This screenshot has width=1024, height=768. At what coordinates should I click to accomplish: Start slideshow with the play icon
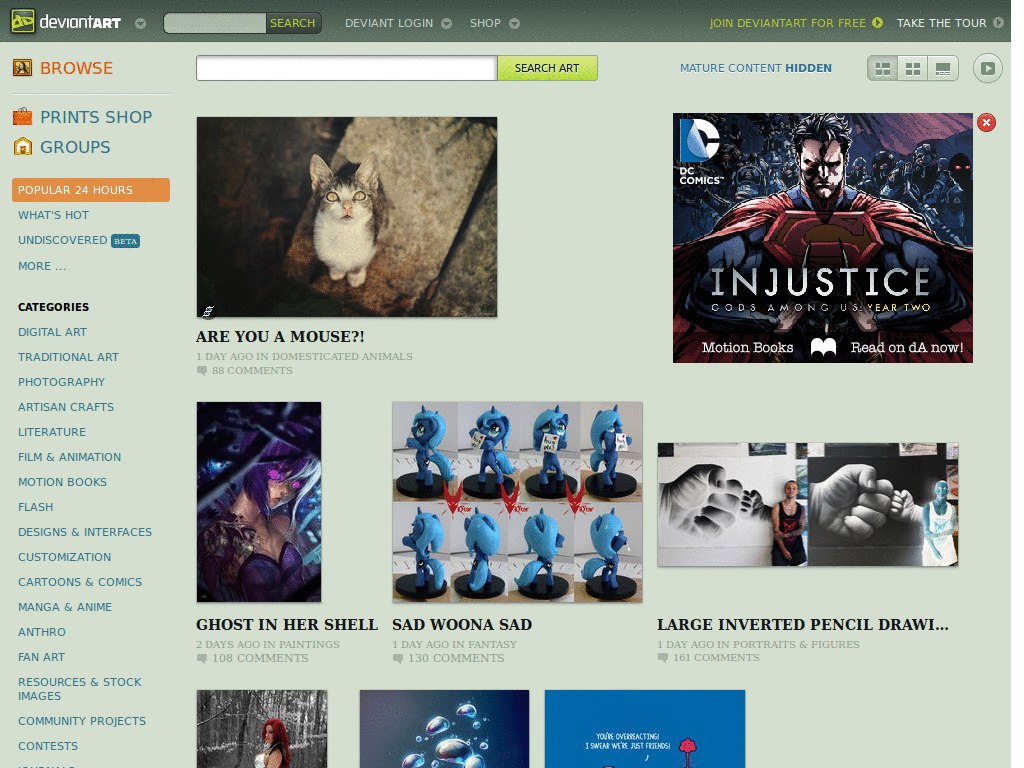[x=987, y=68]
